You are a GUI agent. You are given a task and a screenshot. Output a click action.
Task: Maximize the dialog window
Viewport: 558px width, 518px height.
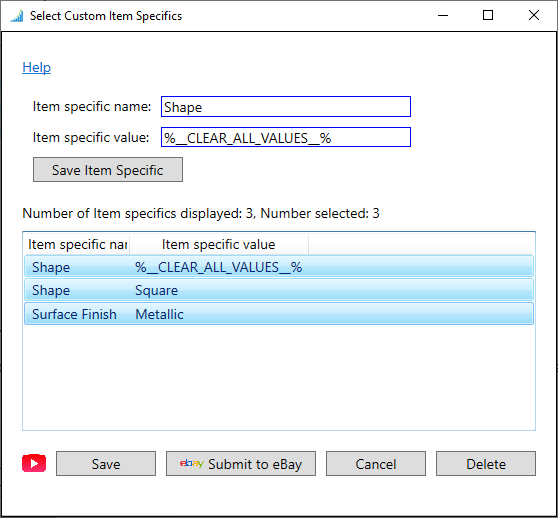click(x=488, y=15)
